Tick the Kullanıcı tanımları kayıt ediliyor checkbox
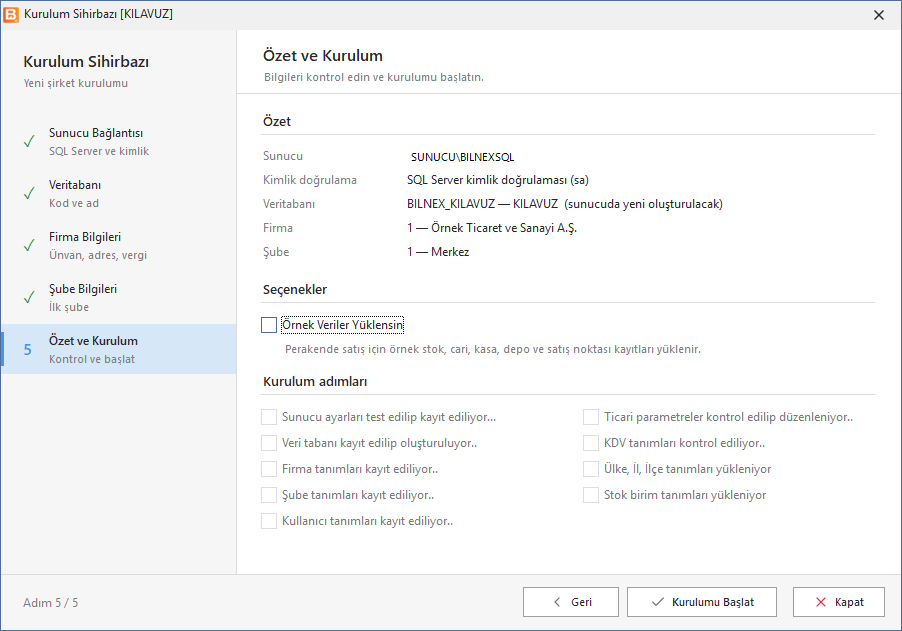 tap(269, 521)
